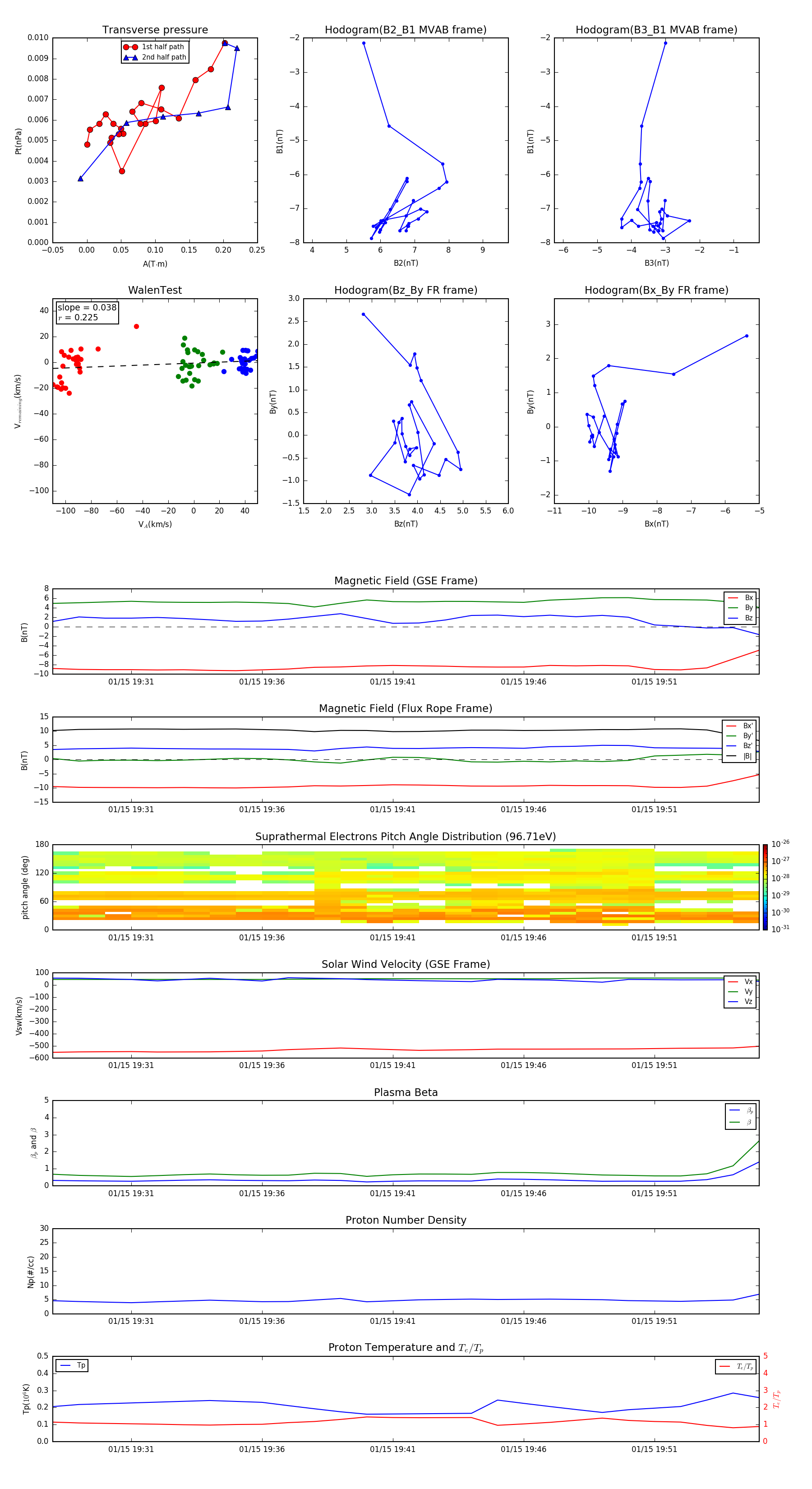This screenshot has width=812, height=1489.
Task: Click the 'Bx(nT)' x-axis label
Action: tap(656, 524)
